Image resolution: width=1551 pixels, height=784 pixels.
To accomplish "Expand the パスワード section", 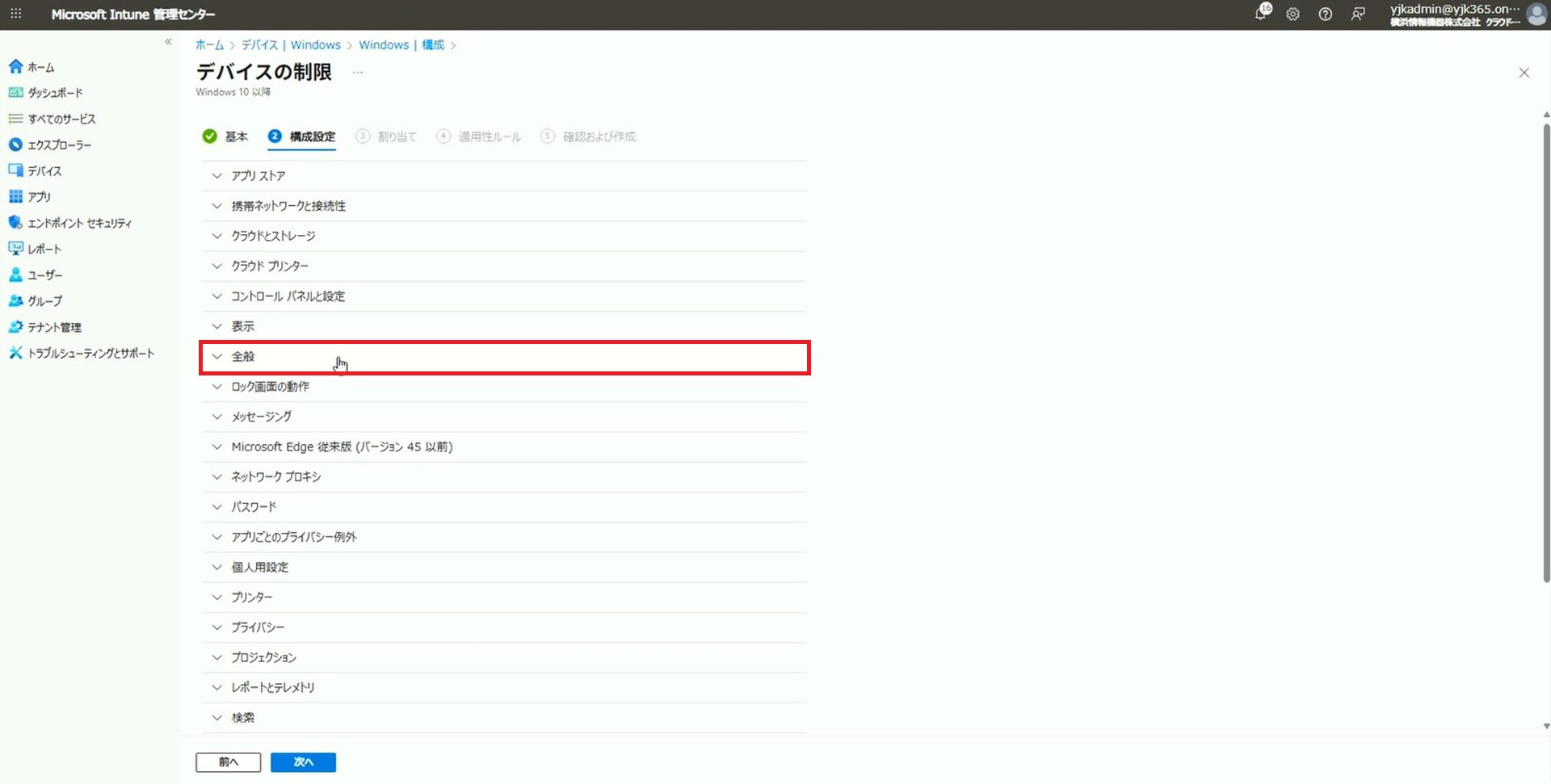I will tap(254, 507).
